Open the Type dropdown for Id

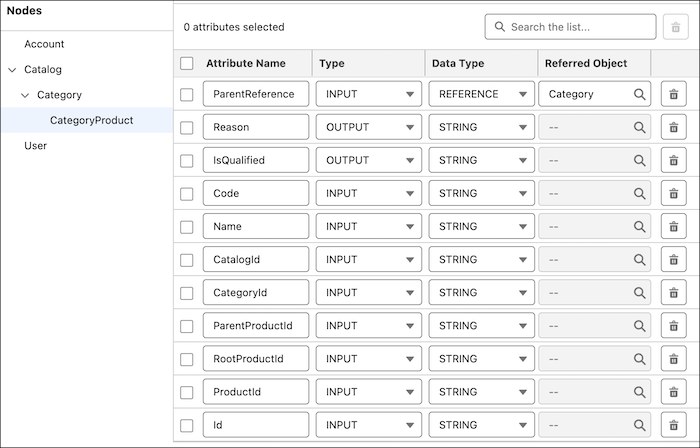[369, 424]
